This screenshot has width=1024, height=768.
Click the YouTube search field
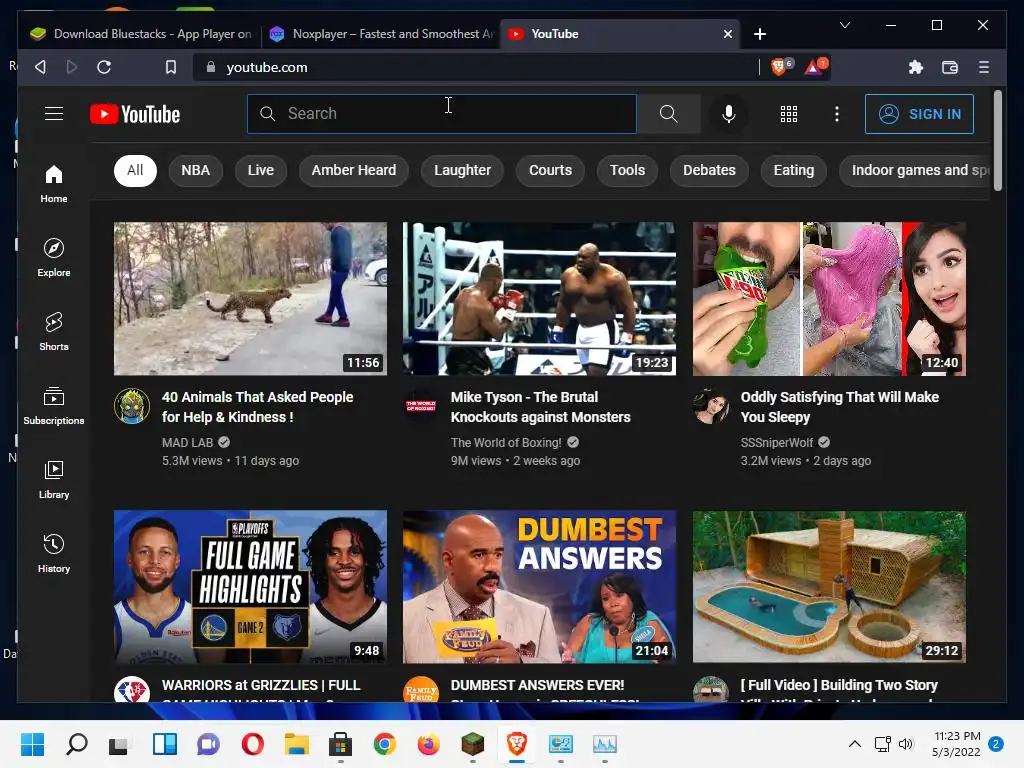(442, 114)
